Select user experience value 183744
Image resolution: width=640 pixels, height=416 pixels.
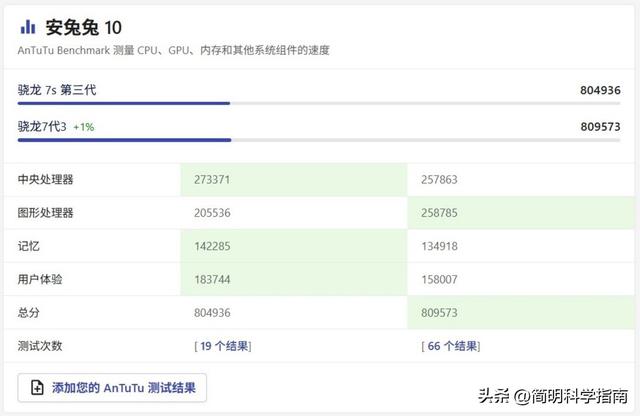click(x=212, y=280)
